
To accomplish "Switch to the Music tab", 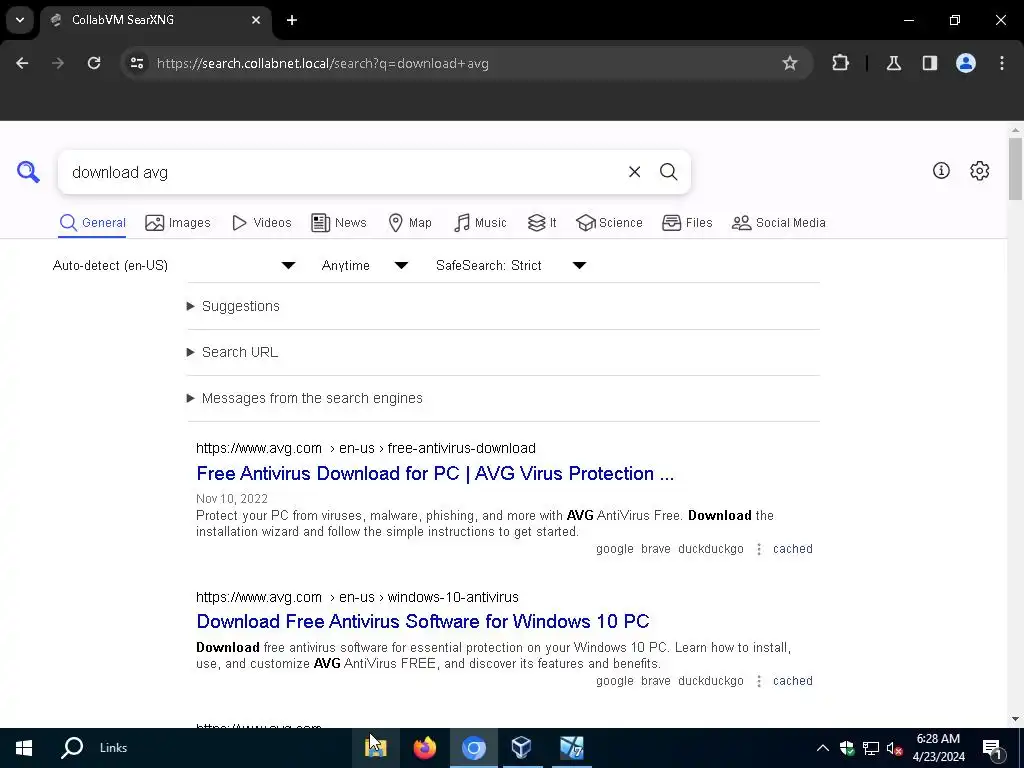I will tap(480, 223).
